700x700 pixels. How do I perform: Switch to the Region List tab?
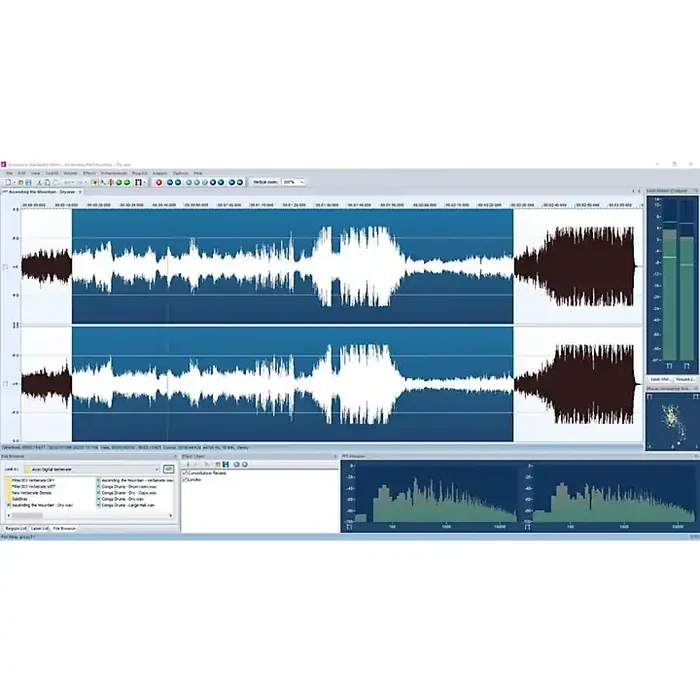pos(16,529)
